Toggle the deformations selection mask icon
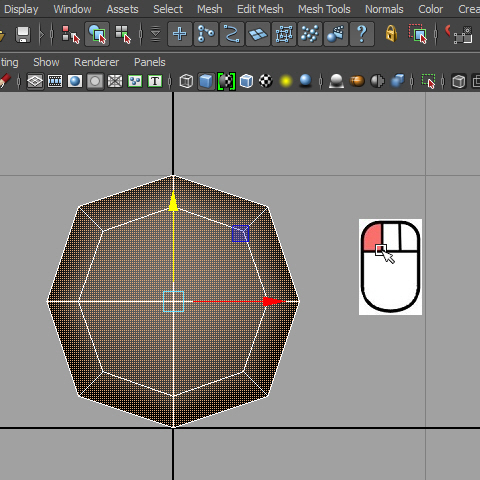The width and height of the screenshot is (480, 480). tap(284, 34)
